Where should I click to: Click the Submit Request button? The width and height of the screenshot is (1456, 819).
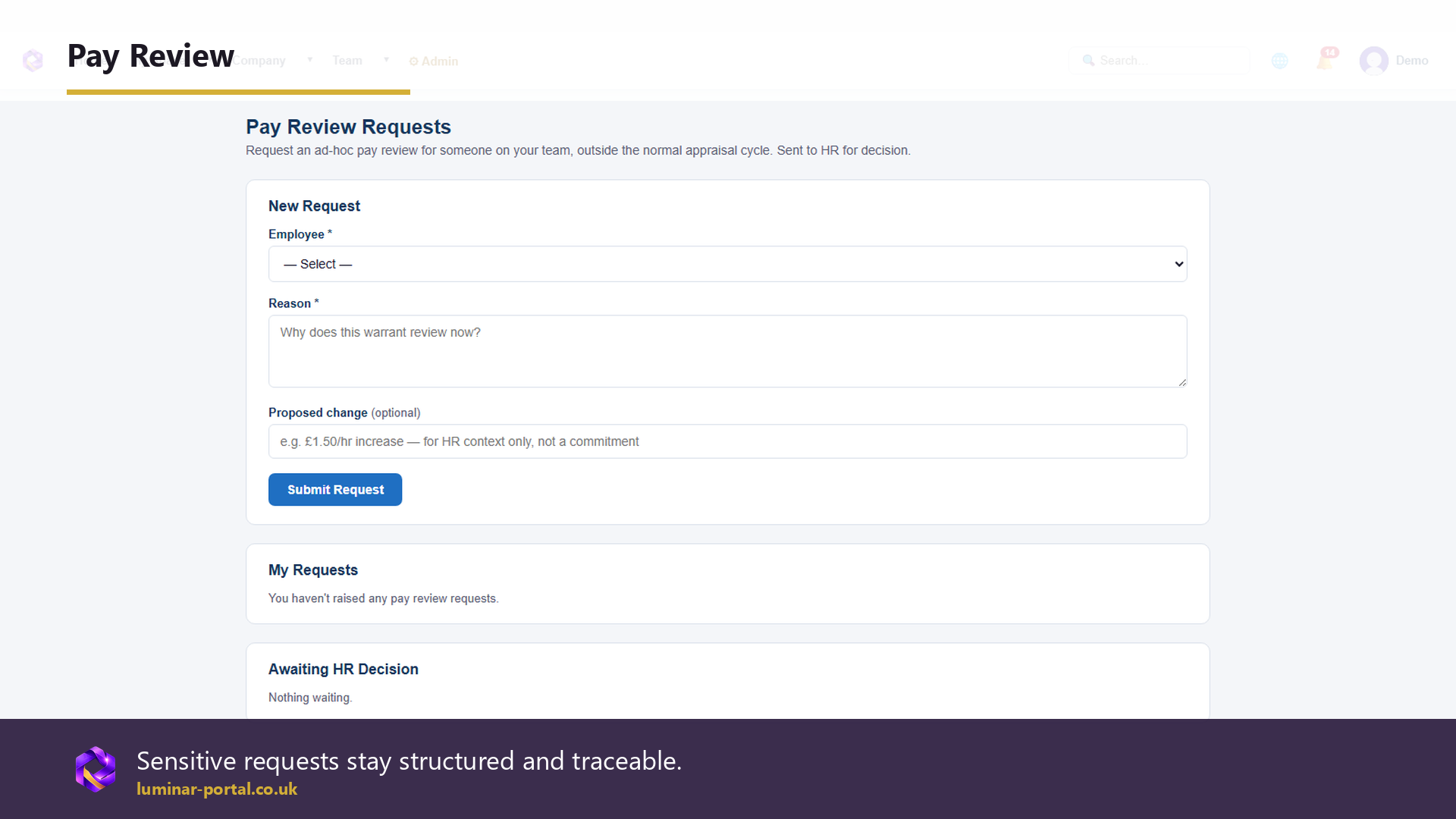point(335,490)
